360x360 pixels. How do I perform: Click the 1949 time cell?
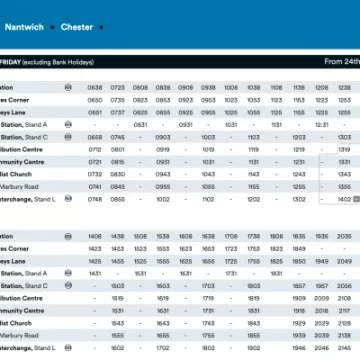click(322, 261)
